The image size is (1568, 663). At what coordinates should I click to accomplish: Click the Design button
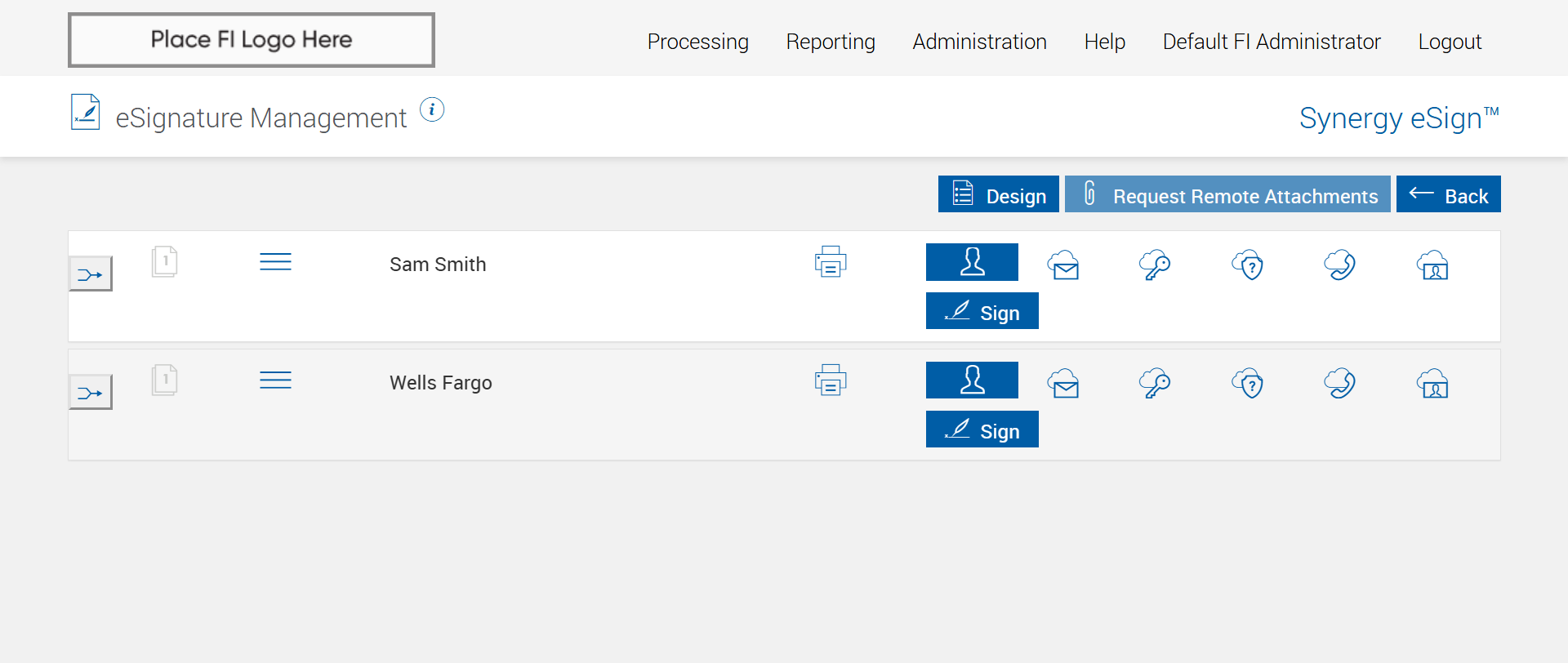pos(998,194)
